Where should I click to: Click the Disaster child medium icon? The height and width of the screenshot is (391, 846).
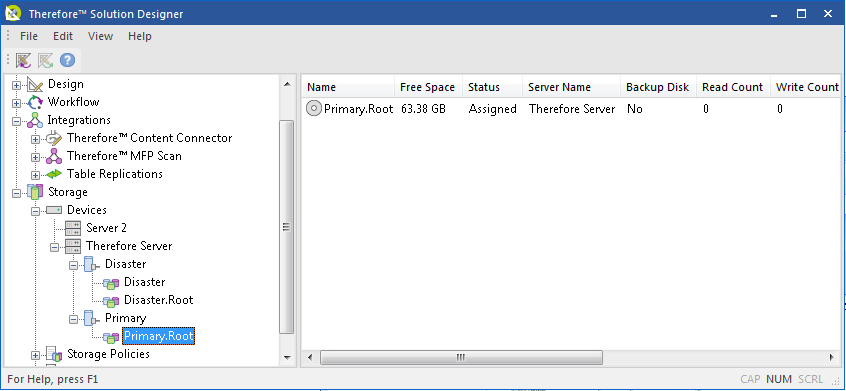[x=111, y=283]
